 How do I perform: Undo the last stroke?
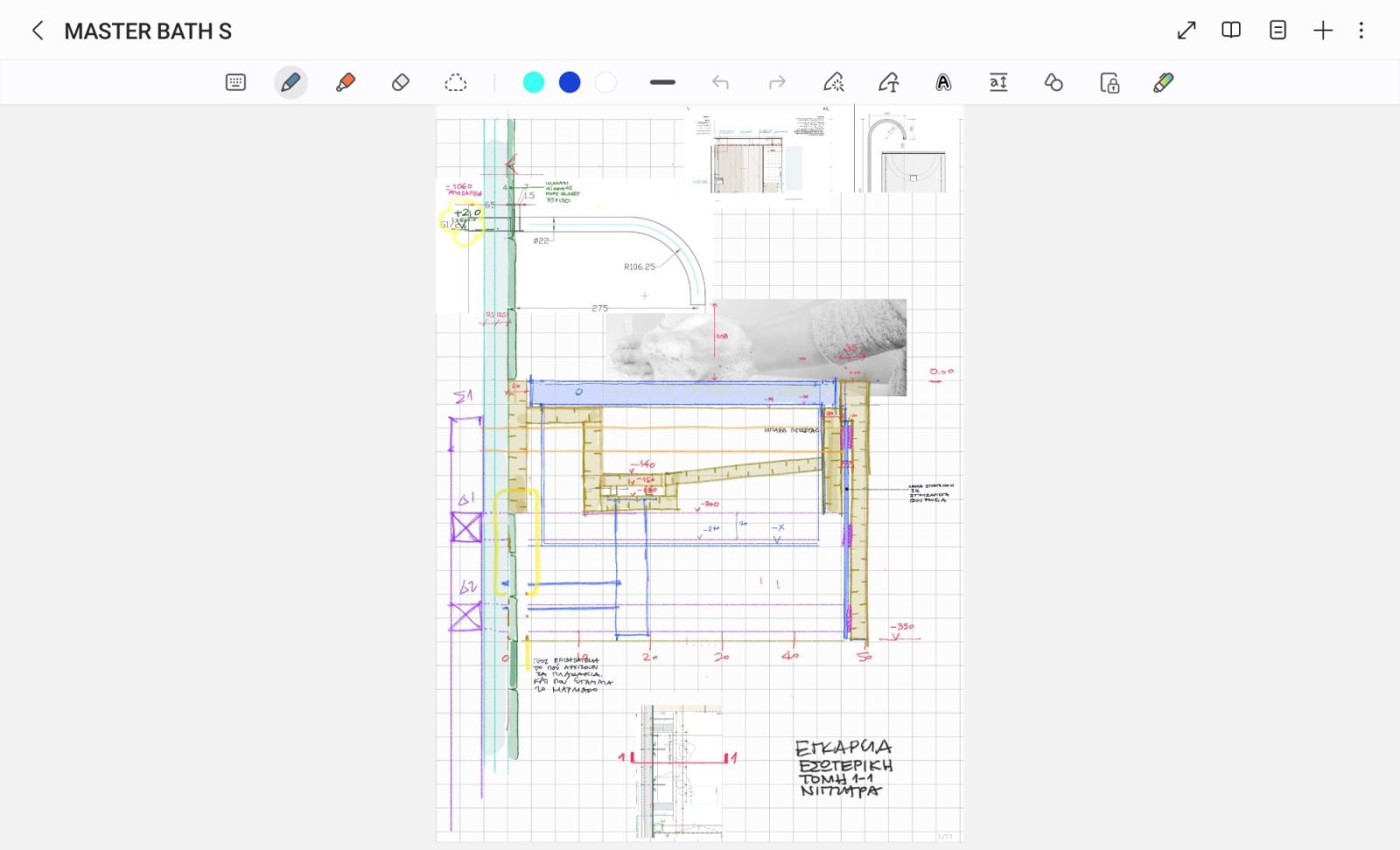click(x=720, y=82)
